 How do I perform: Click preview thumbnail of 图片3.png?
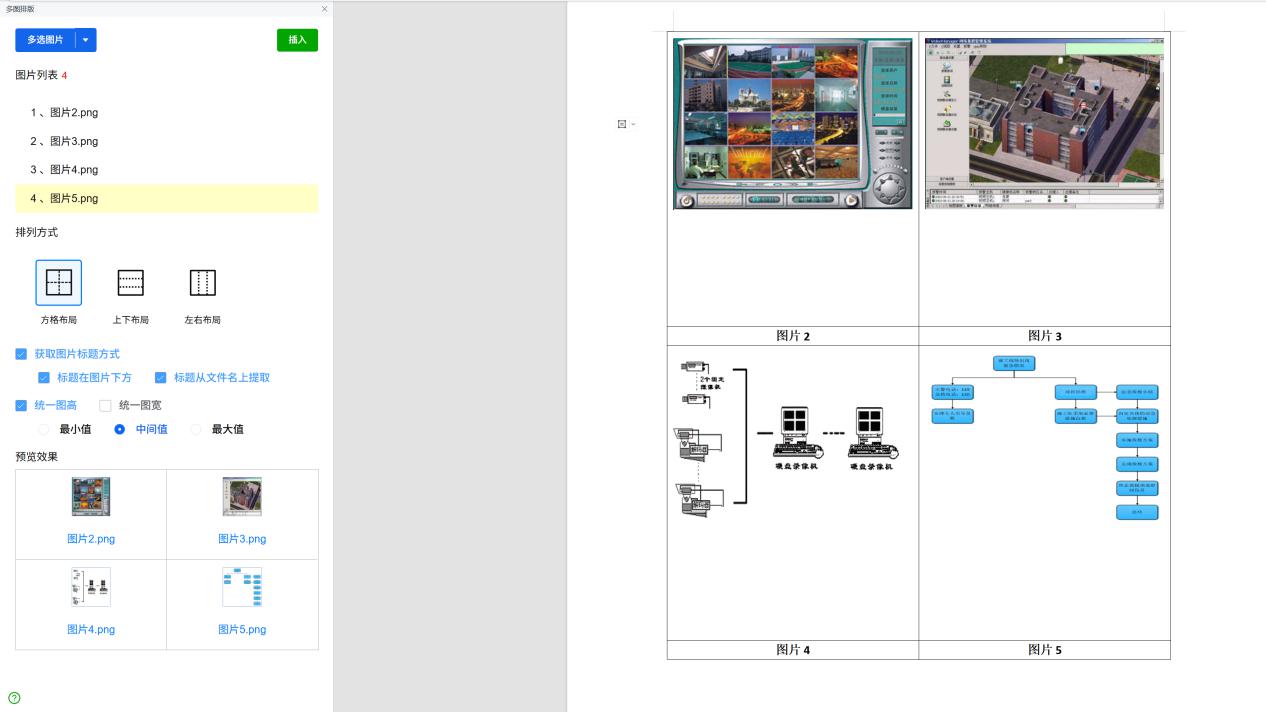click(x=242, y=497)
